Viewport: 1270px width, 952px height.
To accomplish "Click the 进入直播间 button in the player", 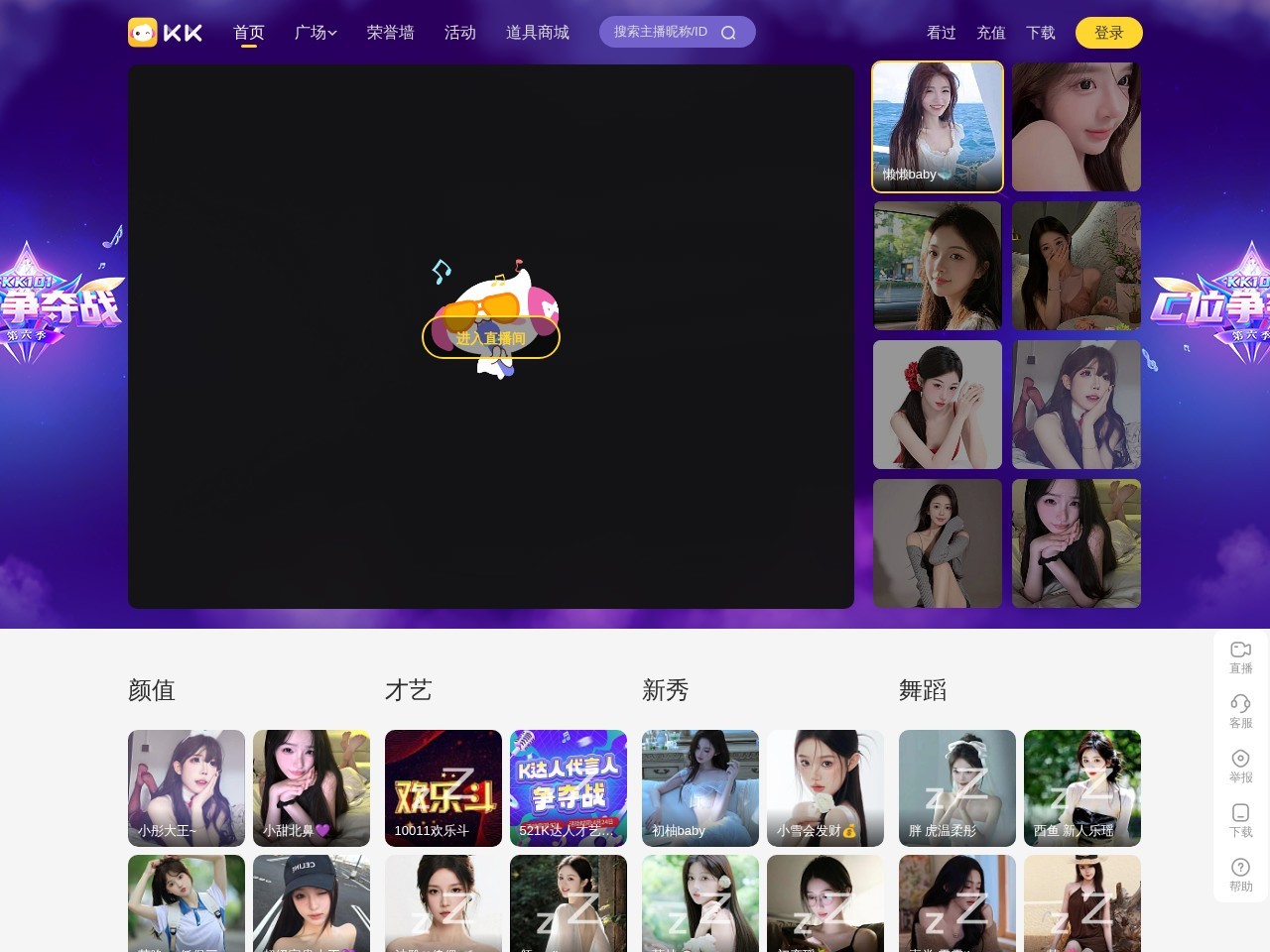I will coord(491,338).
